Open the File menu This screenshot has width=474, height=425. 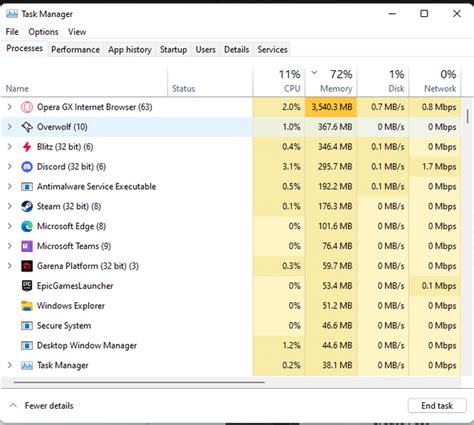12,32
